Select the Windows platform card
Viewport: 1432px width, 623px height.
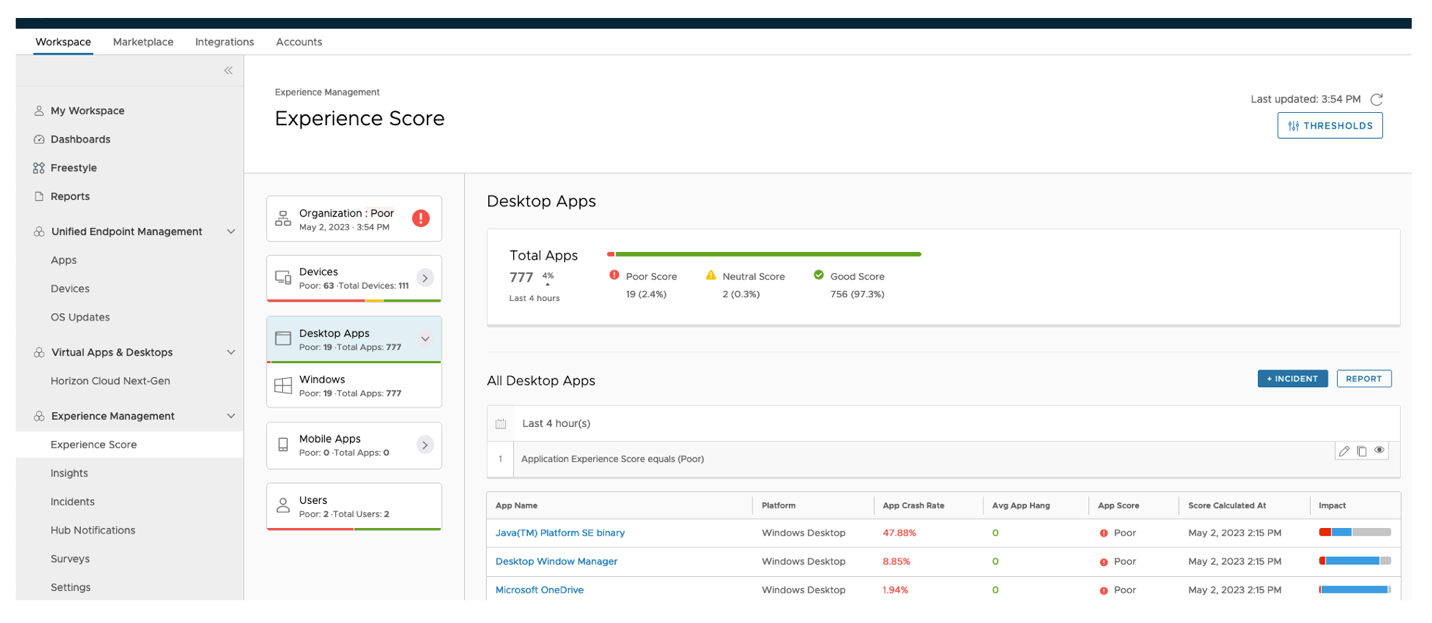353,386
